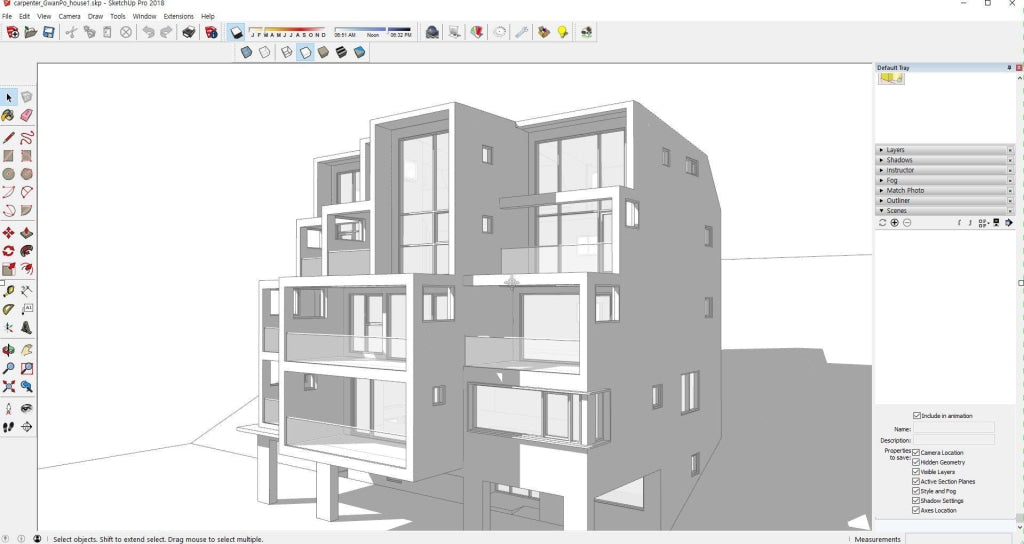Uncheck Include in animation
The height and width of the screenshot is (544, 1024).
[x=917, y=415]
